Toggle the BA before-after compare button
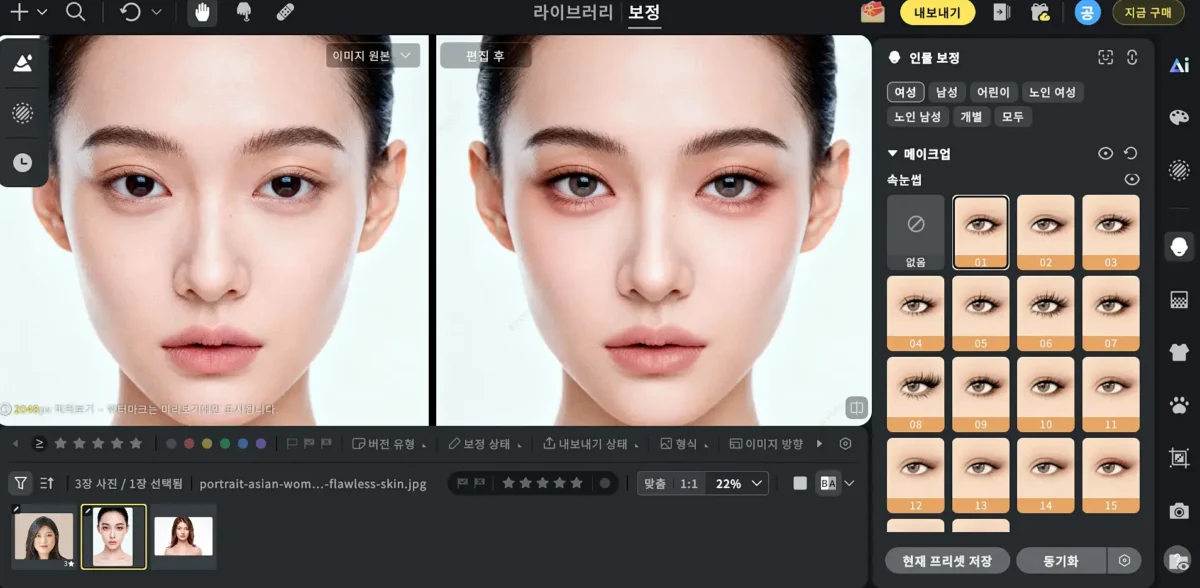 [x=828, y=483]
